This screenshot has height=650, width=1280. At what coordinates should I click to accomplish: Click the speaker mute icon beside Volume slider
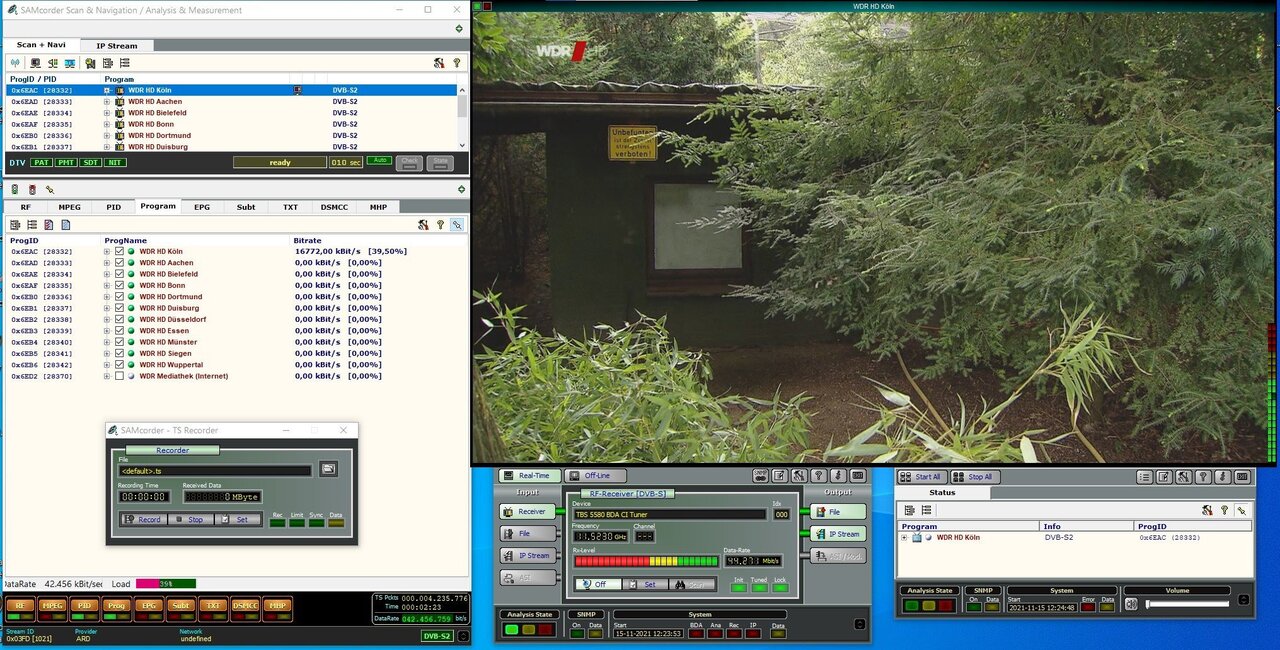[x=1132, y=603]
